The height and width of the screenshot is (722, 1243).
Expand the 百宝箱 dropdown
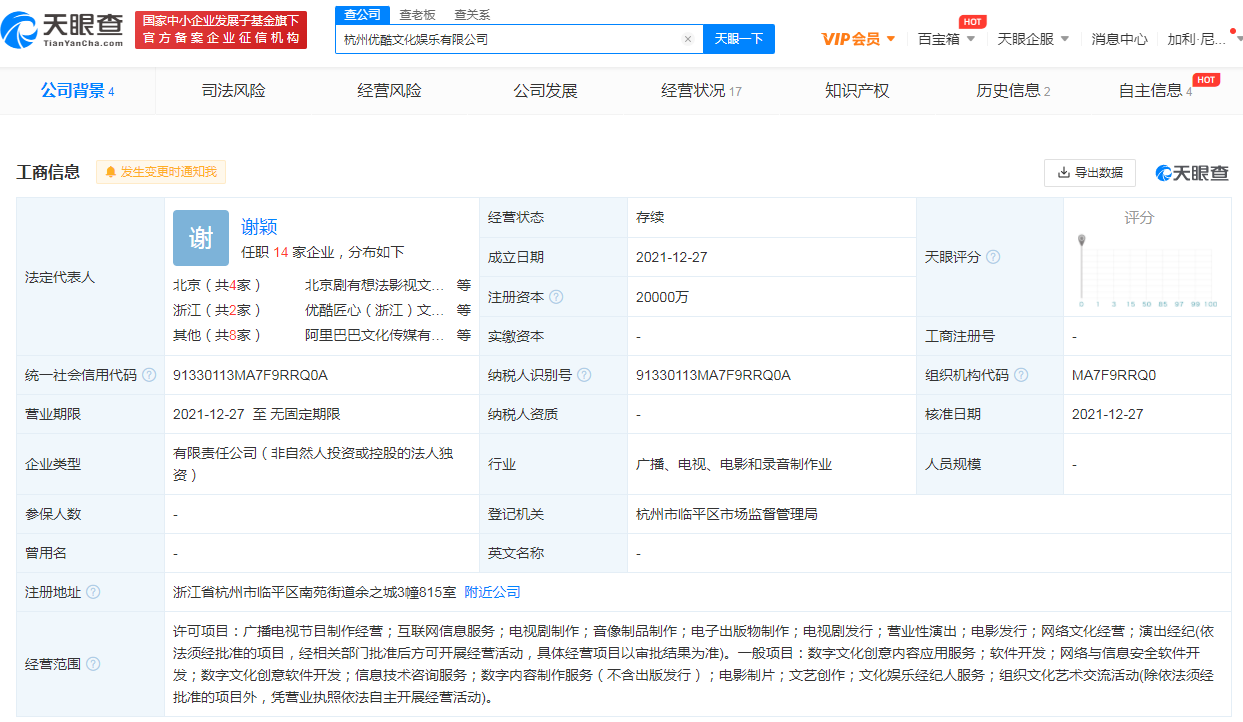946,38
